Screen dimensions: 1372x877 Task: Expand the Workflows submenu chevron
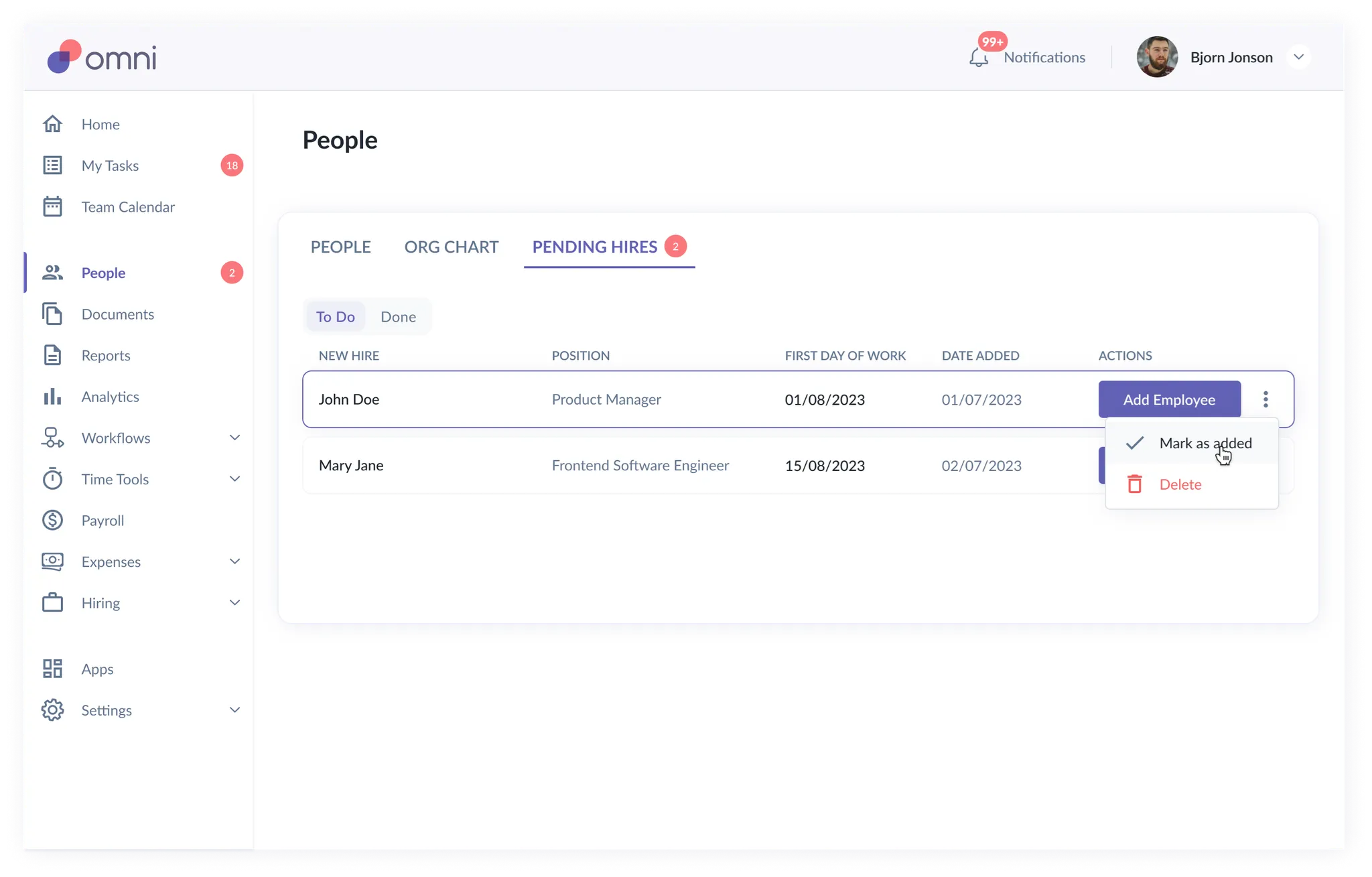coord(234,437)
